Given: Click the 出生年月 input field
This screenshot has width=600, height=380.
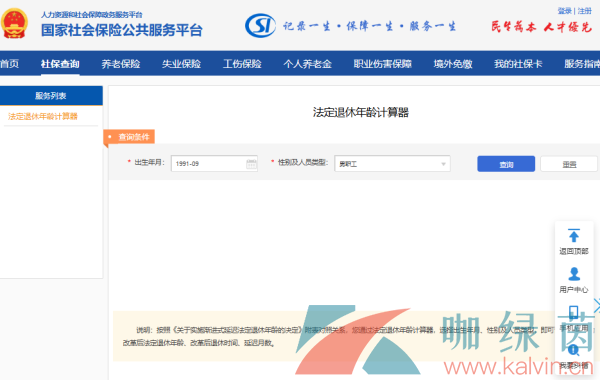Looking at the screenshot, I should pos(214,164).
